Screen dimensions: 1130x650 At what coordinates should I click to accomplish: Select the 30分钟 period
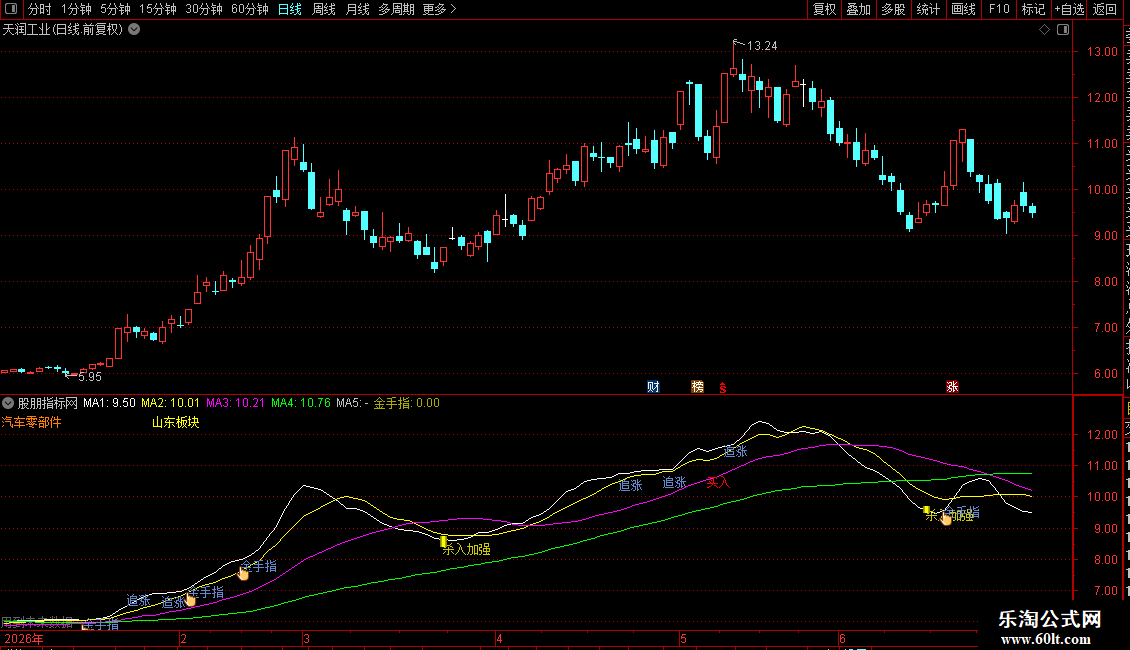point(204,9)
